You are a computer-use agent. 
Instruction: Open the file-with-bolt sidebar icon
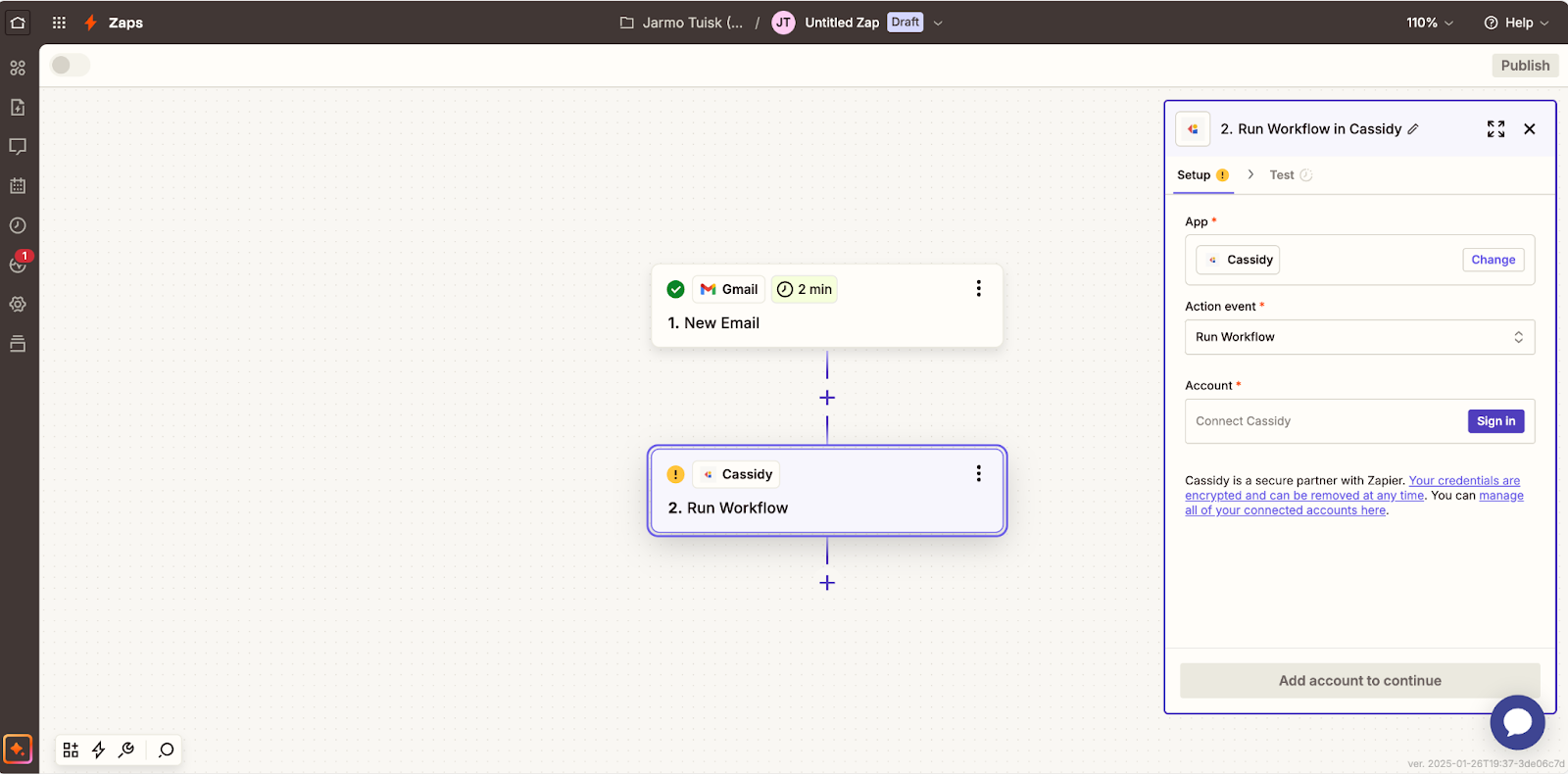point(18,107)
